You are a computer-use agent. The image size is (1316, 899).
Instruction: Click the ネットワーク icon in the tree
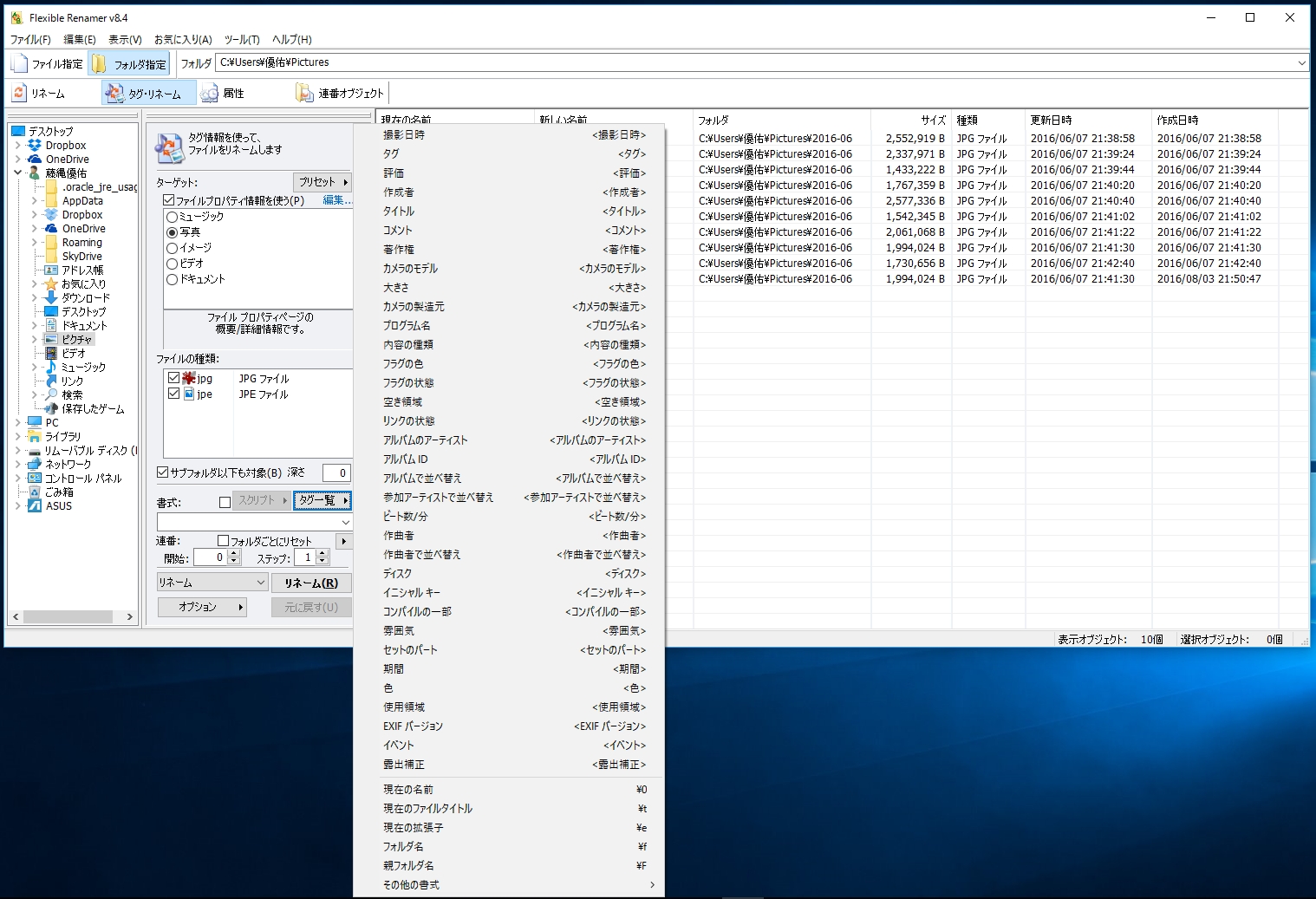click(x=35, y=465)
